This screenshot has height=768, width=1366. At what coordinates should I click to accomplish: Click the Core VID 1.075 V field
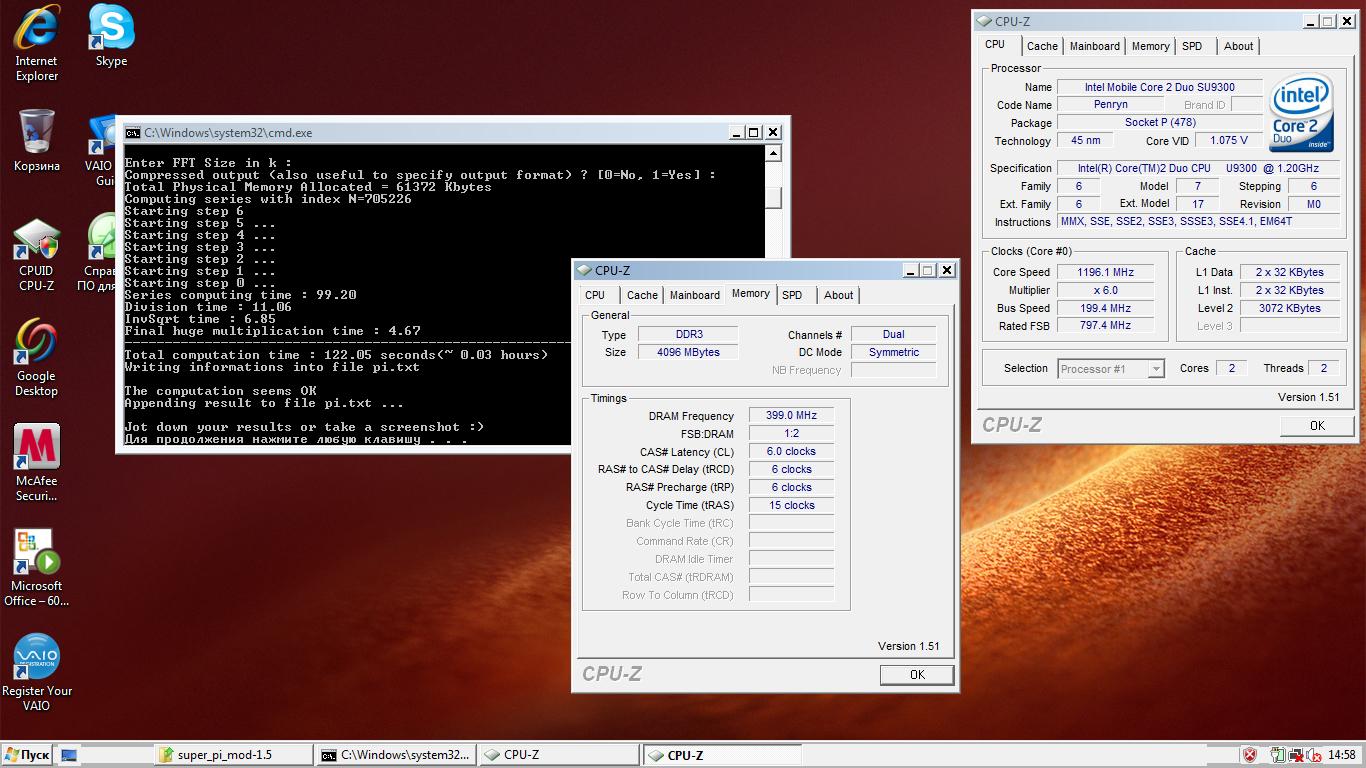coord(1229,141)
